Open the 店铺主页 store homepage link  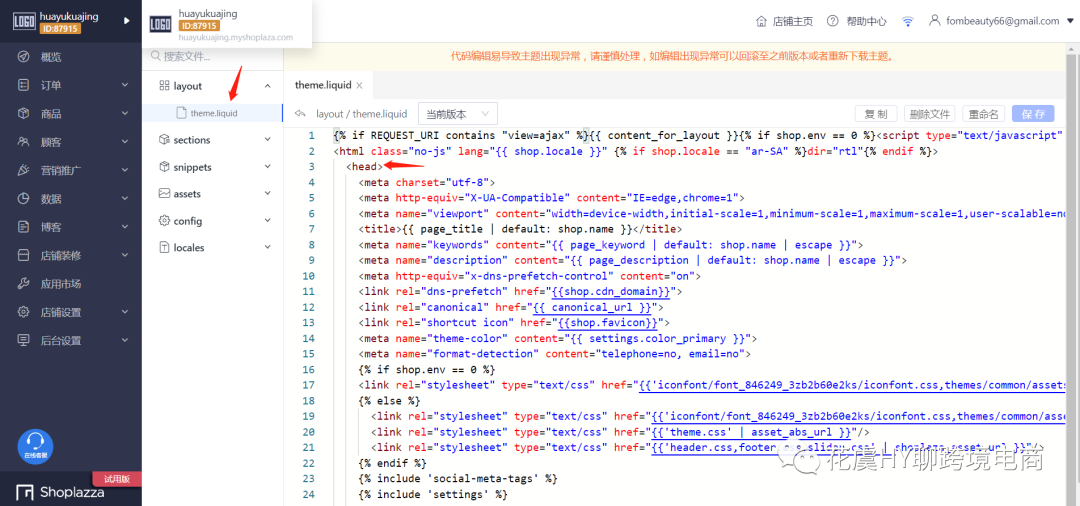pos(793,21)
